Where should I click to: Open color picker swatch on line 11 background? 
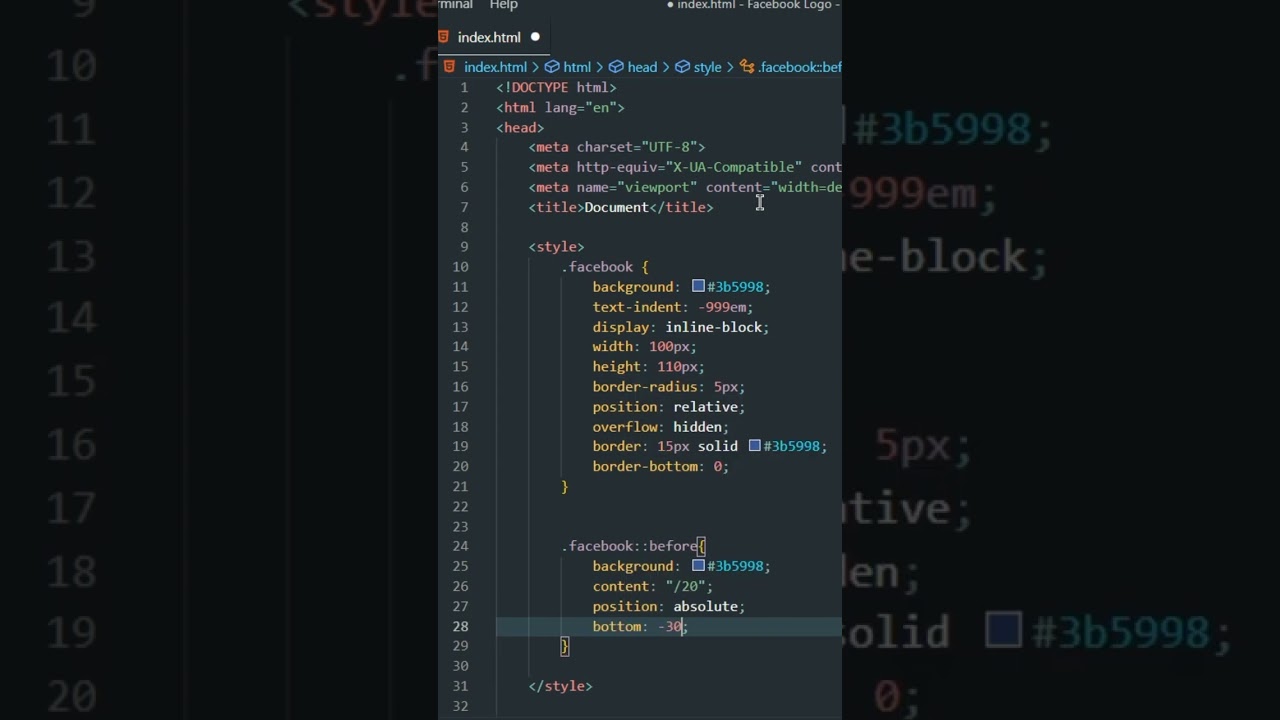click(698, 286)
